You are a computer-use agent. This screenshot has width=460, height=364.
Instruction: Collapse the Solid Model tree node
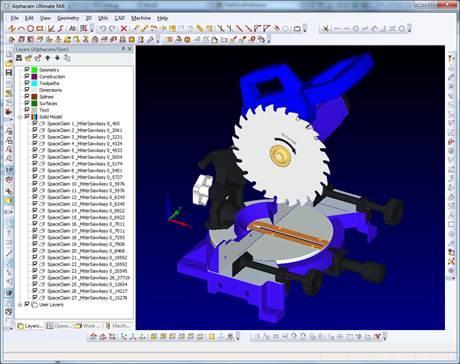tap(20, 117)
